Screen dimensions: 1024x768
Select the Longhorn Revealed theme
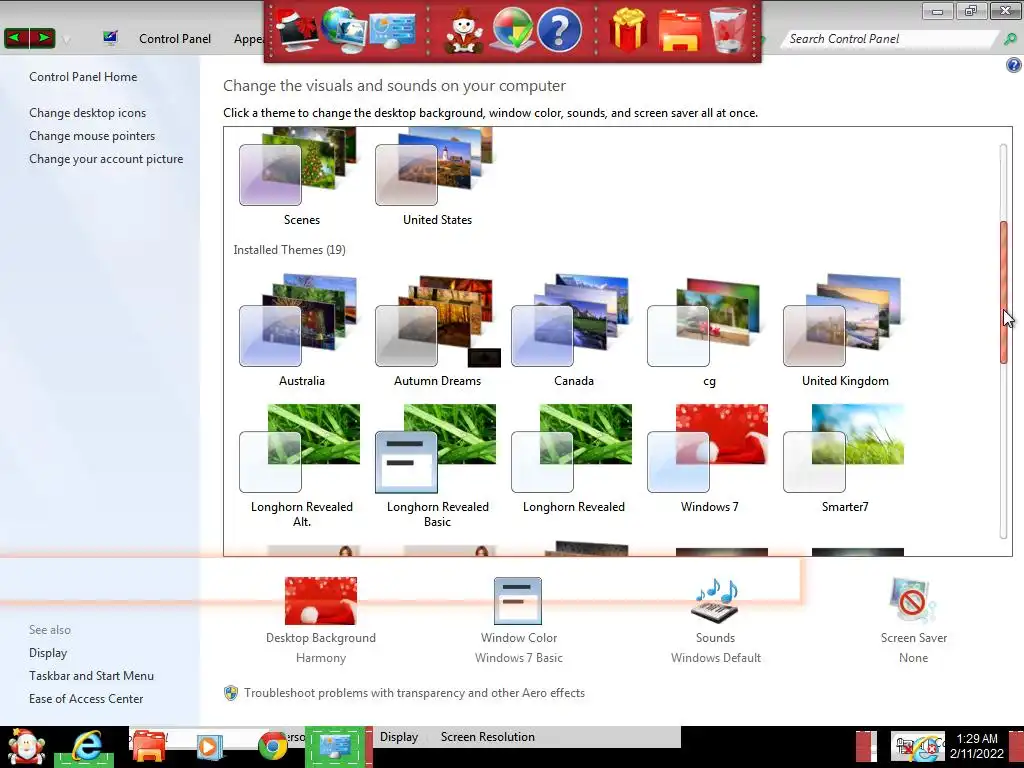[573, 458]
